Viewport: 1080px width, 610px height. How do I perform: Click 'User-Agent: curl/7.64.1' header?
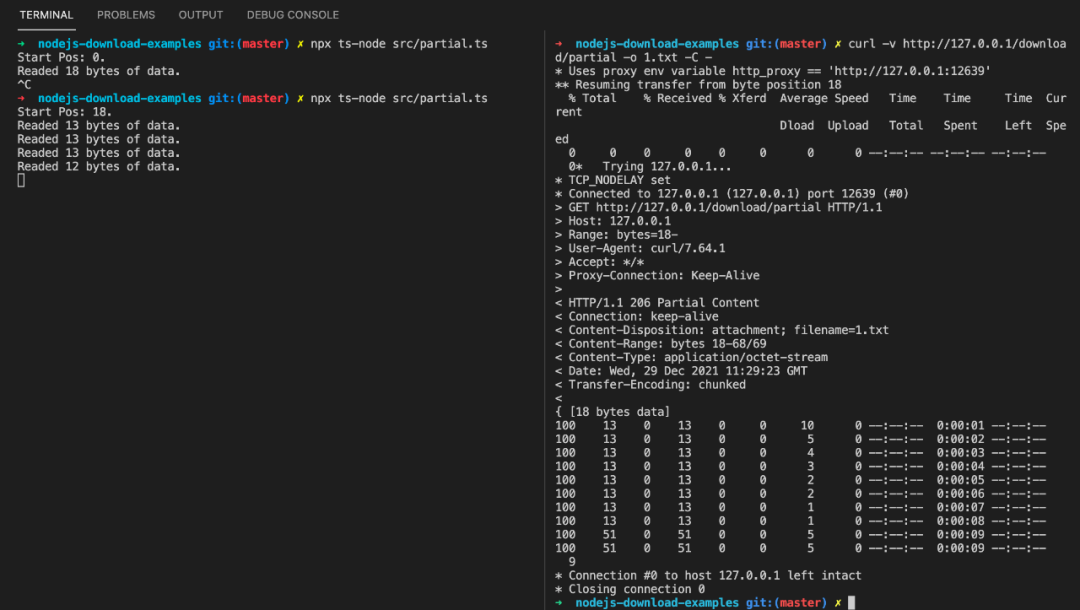tap(640, 249)
